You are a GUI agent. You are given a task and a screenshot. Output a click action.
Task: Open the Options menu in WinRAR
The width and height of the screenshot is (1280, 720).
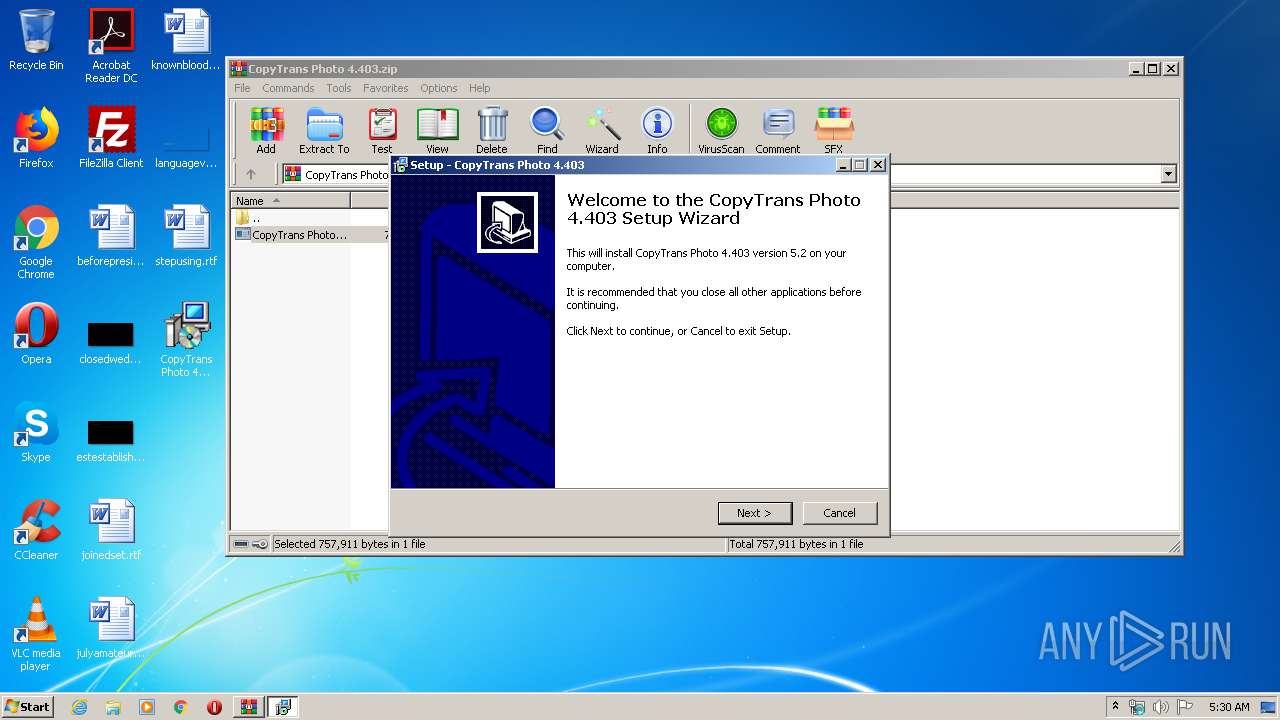click(439, 88)
